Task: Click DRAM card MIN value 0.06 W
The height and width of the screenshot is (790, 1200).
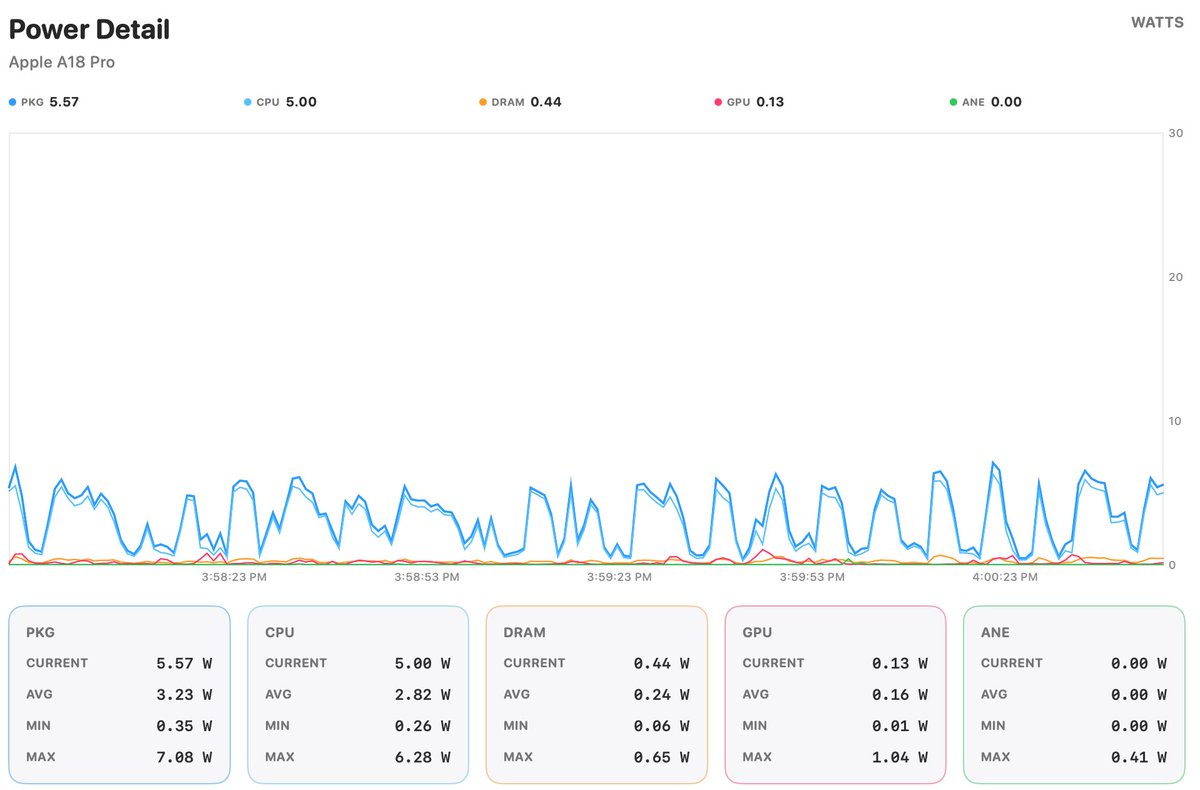Action: [662, 726]
